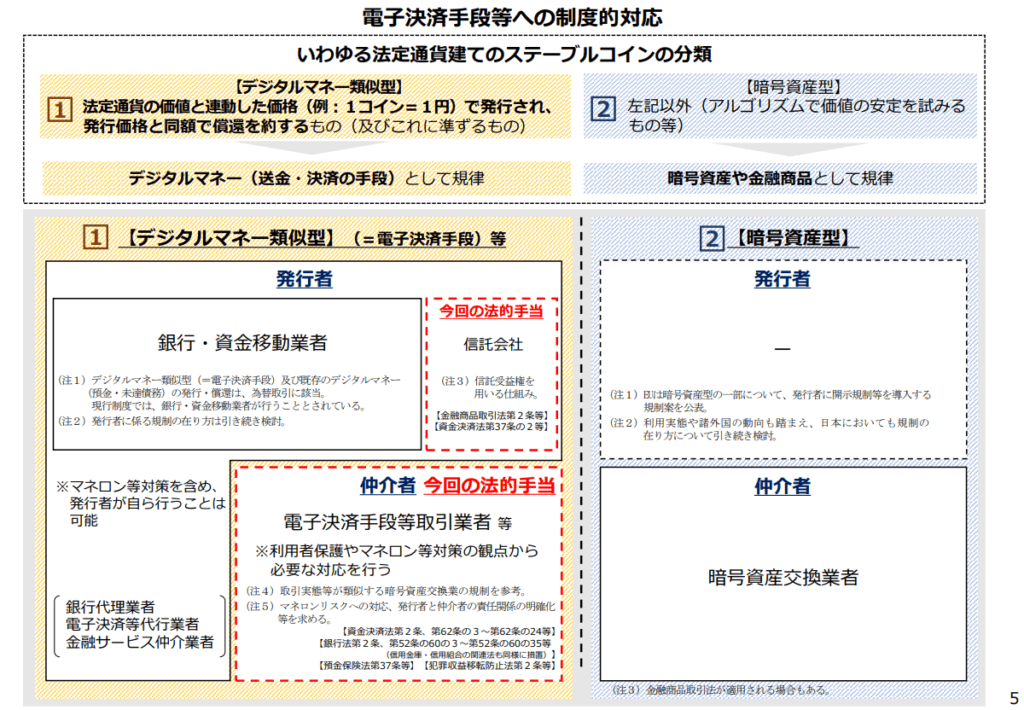Screen dimensions: 1024x710
Task: Click red "今回の法的手当" above 信託会社
Action: pyautogui.click(x=491, y=311)
